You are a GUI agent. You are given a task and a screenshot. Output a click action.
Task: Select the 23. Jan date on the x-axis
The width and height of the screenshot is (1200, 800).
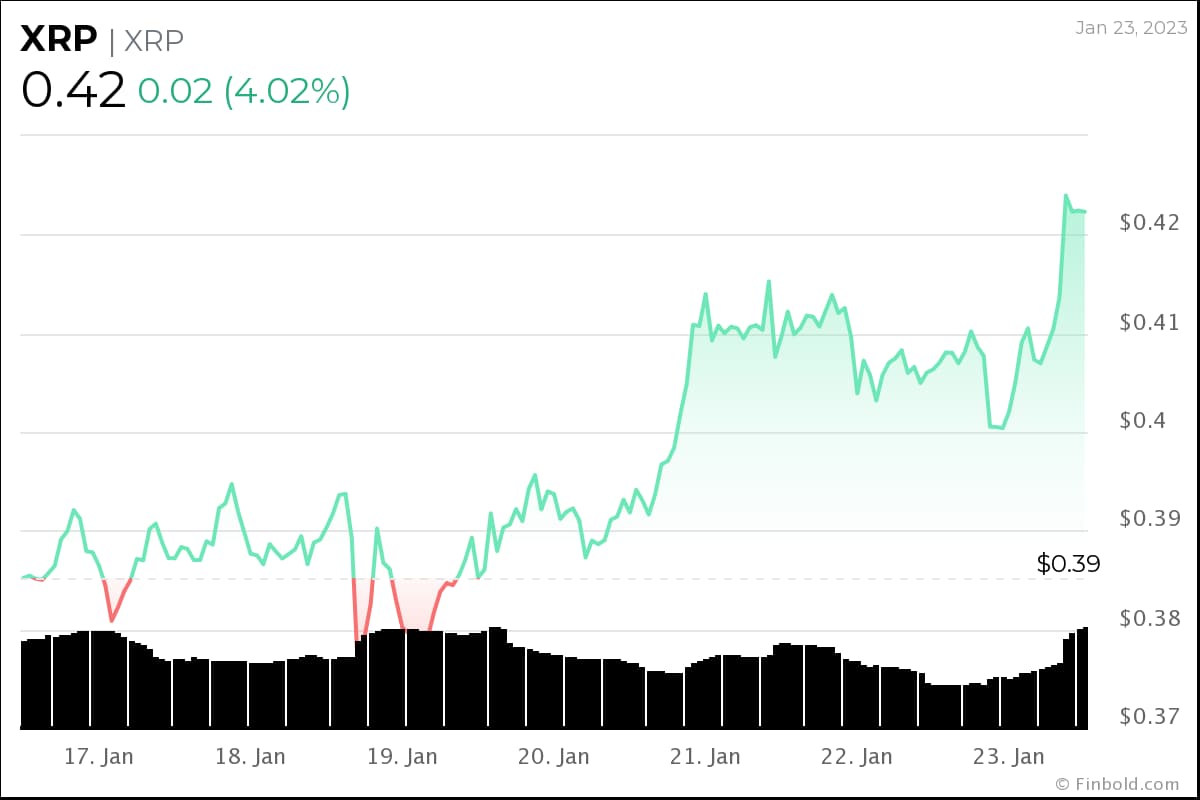[x=1009, y=756]
